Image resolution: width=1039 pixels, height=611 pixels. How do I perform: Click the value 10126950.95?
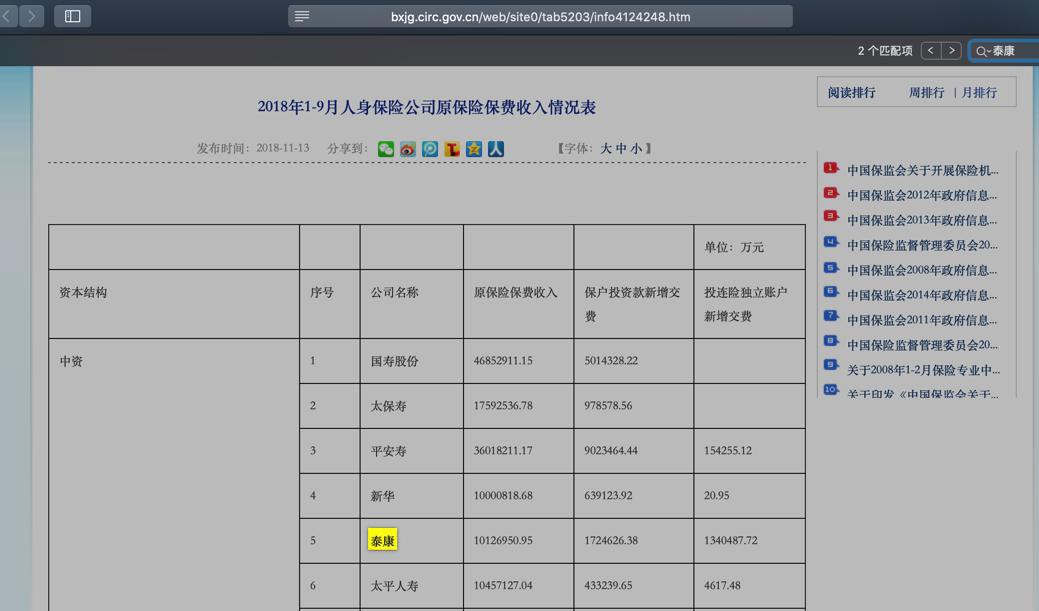[503, 541]
